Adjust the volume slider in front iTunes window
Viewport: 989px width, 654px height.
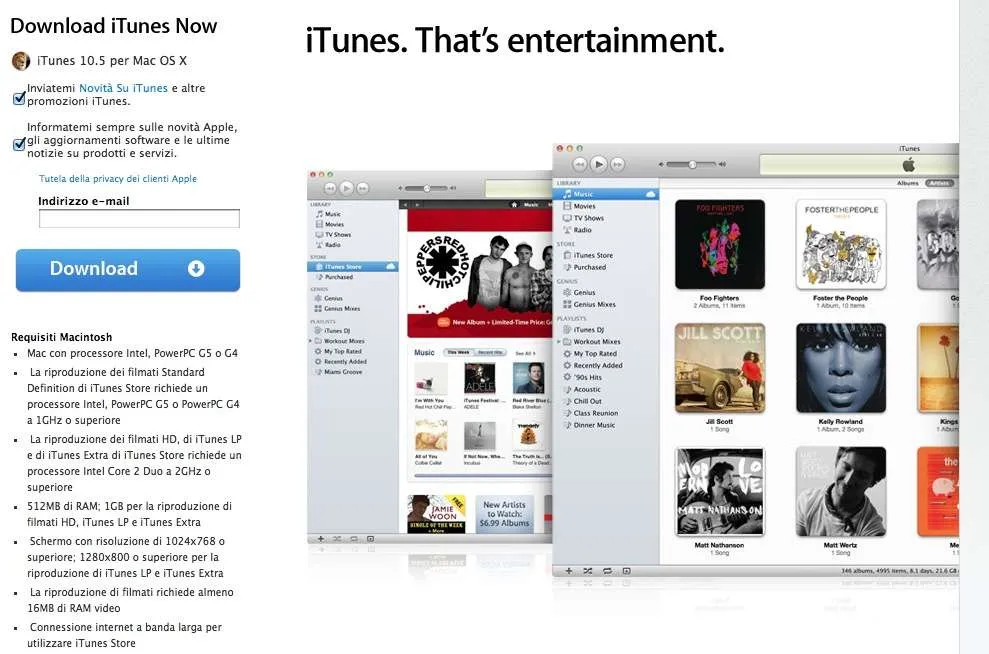692,165
